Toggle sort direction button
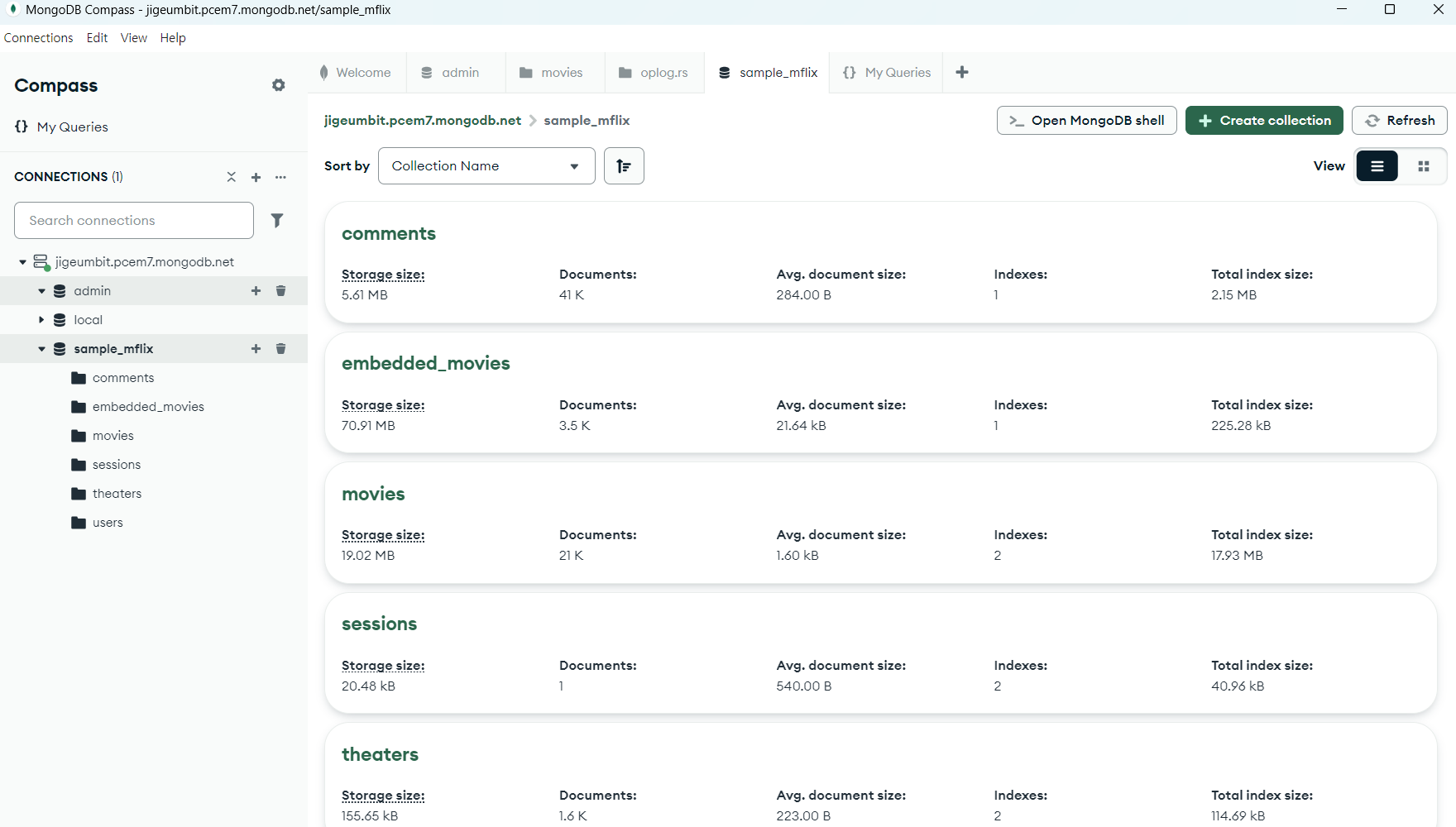 click(624, 166)
